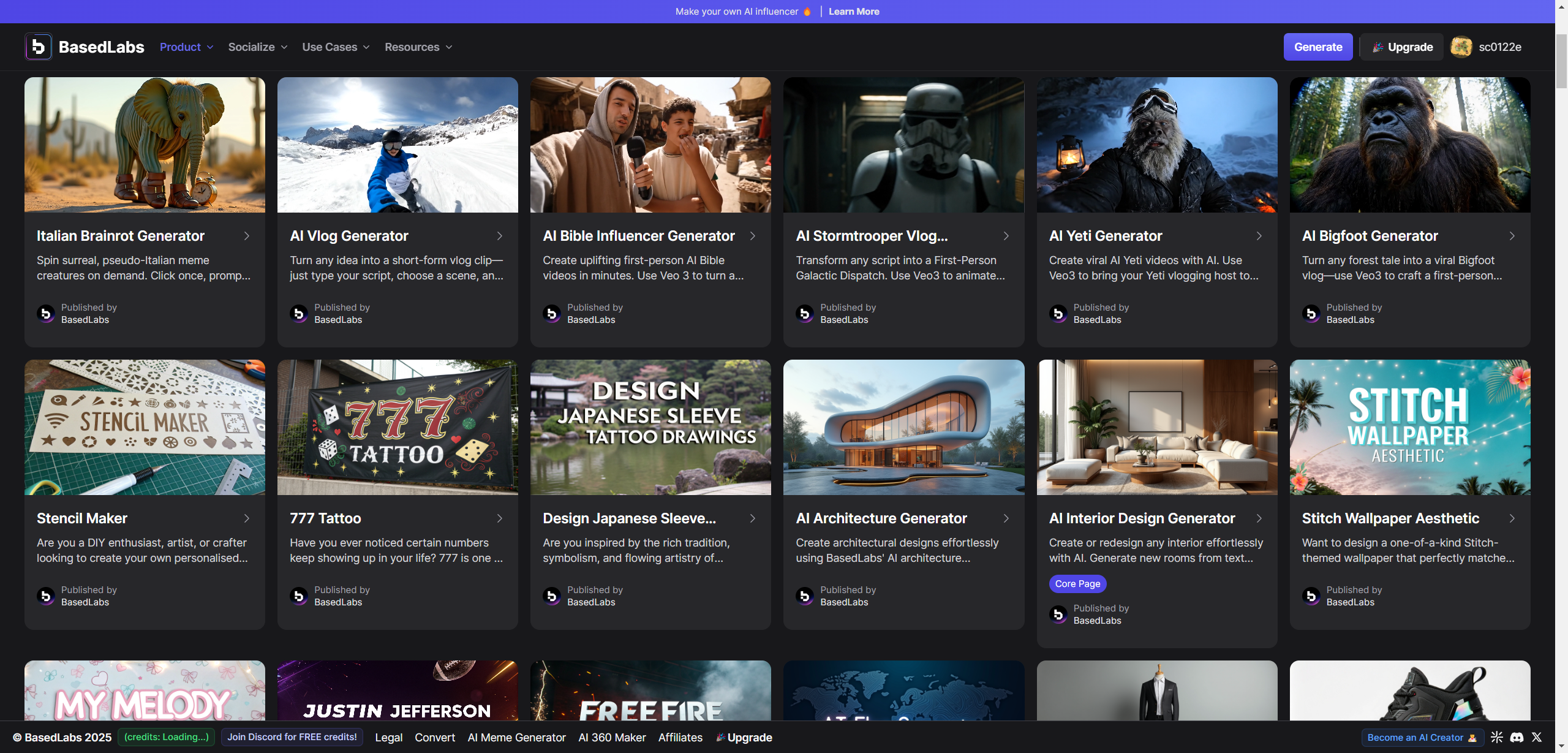Viewport: 1568px width, 753px height.
Task: Click BasedLabs publisher icon on AI Bigfoot Generator card
Action: 1311,314
